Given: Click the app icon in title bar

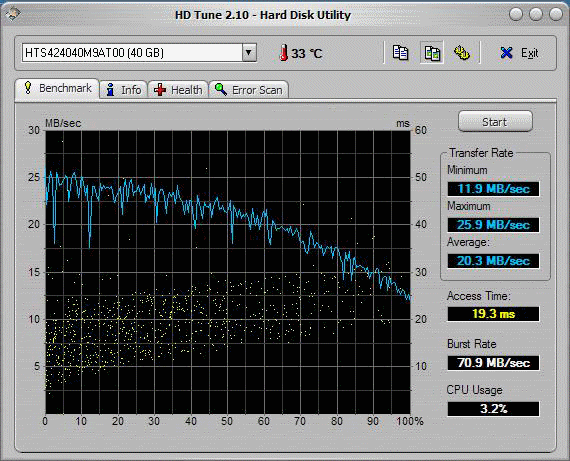Looking at the screenshot, I should [x=13, y=15].
